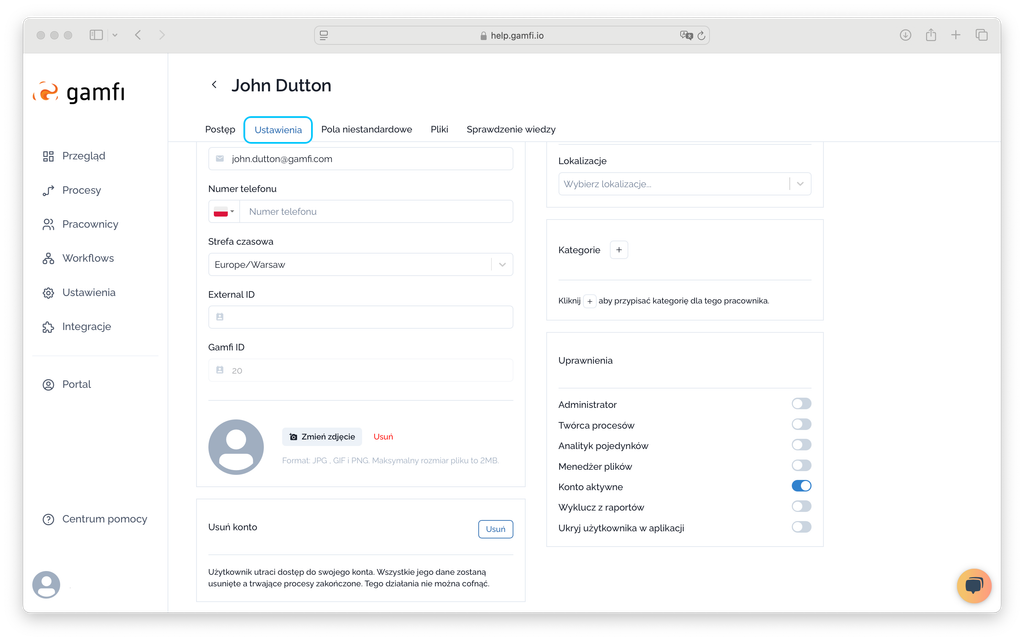This screenshot has width=1024, height=641.
Task: Click the Przegląd dashboard icon in sidebar
Action: click(48, 156)
